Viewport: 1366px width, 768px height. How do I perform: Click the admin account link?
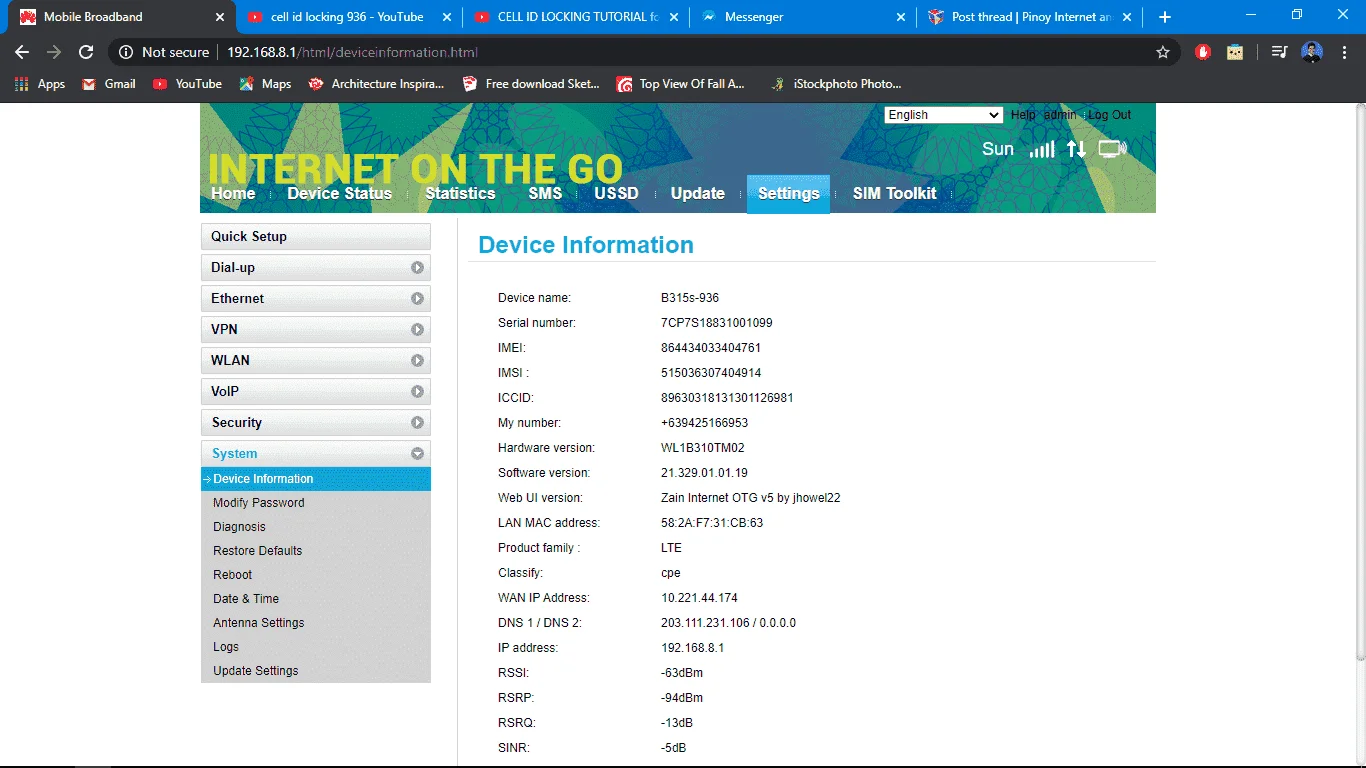click(1060, 115)
